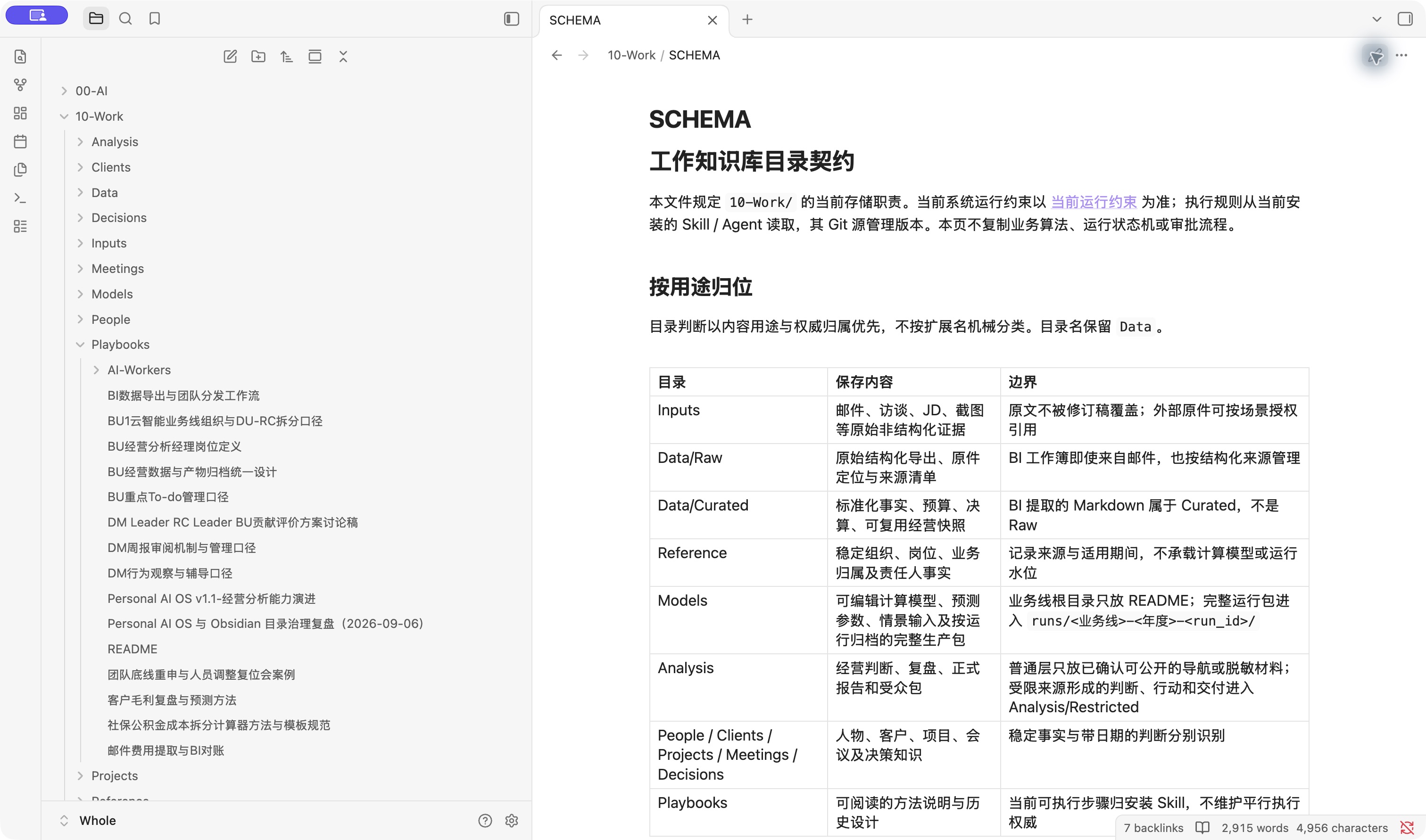The width and height of the screenshot is (1426, 840).
Task: Open graph view ribbon icon
Action: [x=20, y=85]
